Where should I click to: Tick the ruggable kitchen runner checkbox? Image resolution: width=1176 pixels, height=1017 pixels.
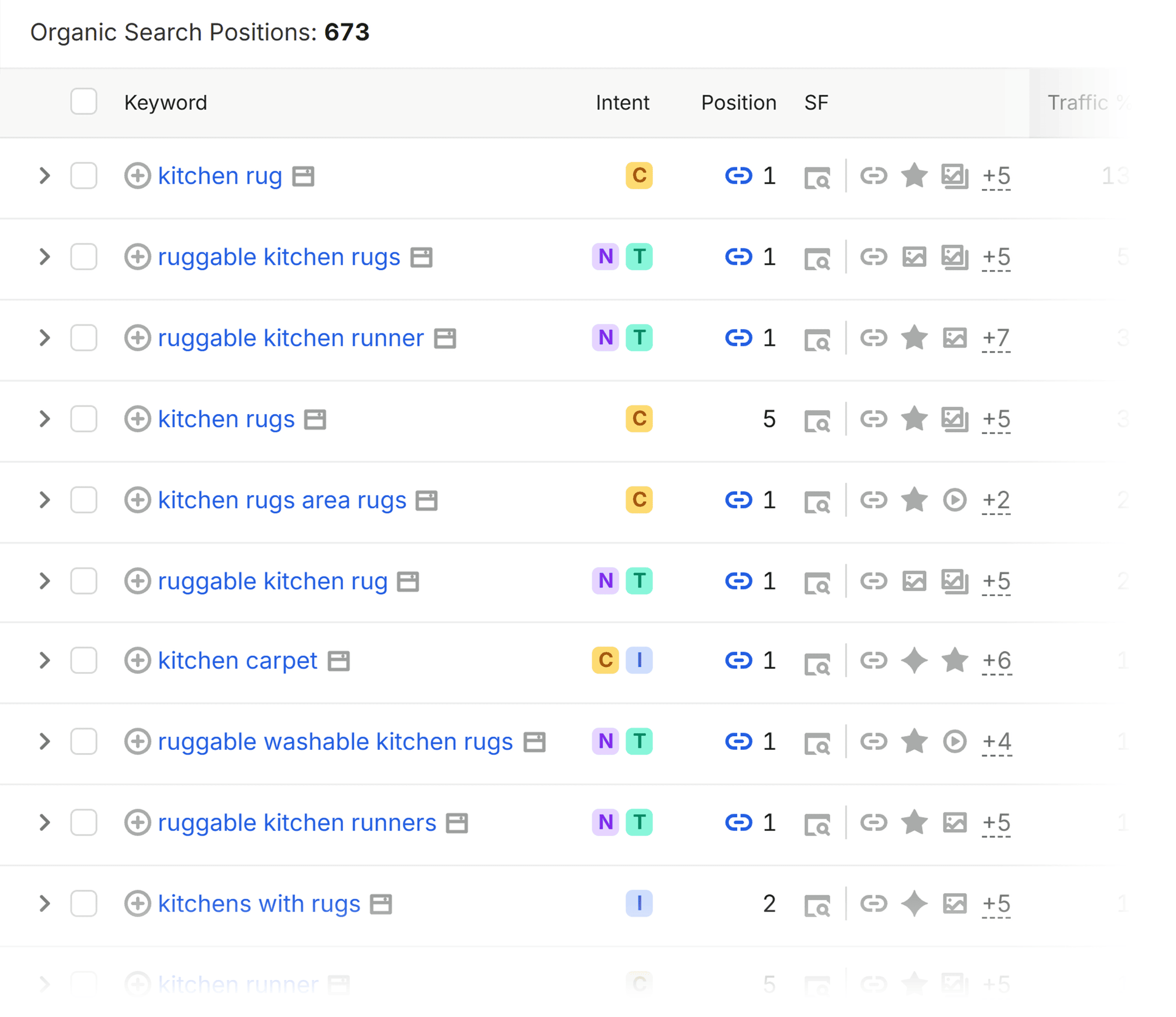click(83, 338)
